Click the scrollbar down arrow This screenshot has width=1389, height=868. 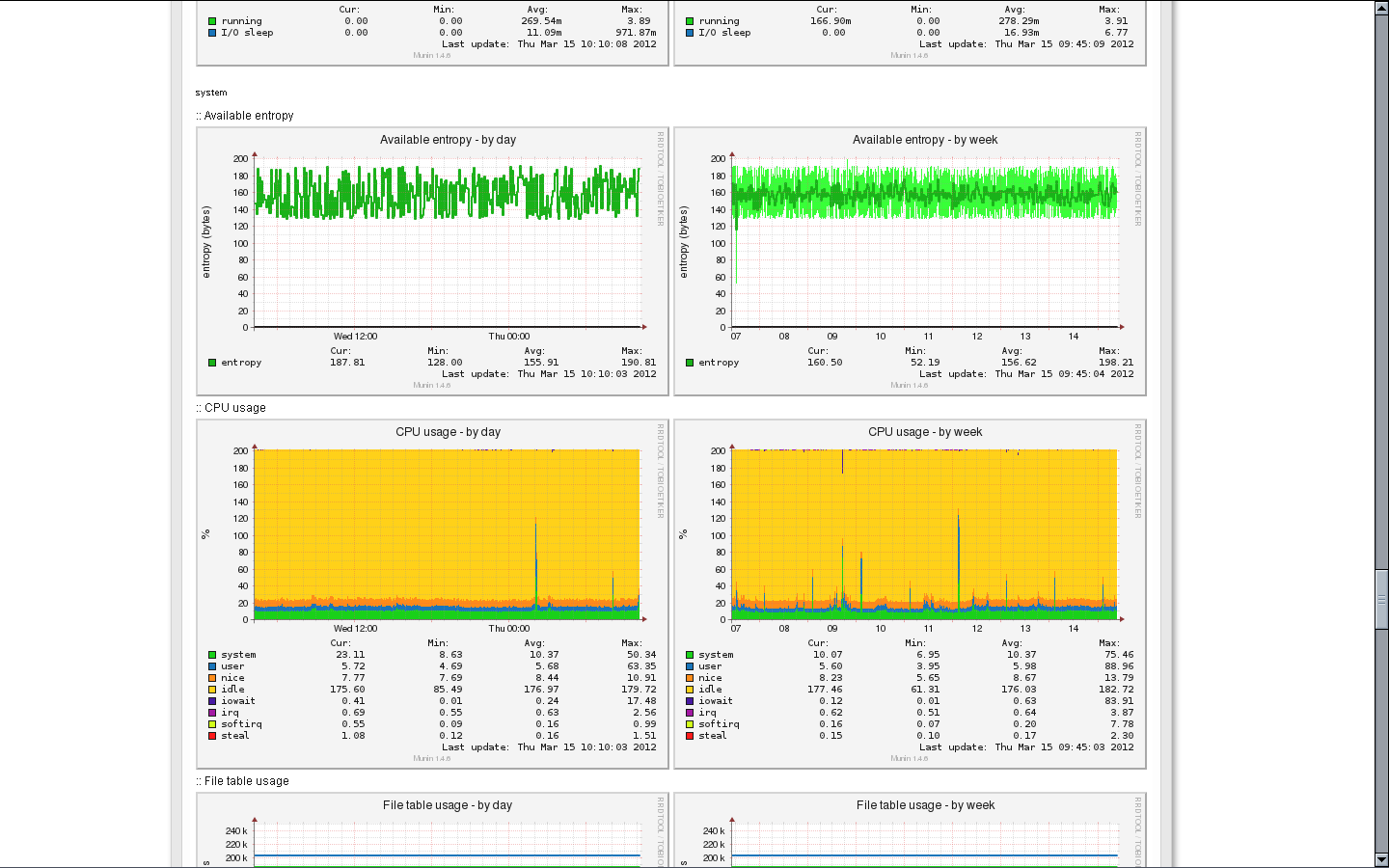coord(1381,857)
